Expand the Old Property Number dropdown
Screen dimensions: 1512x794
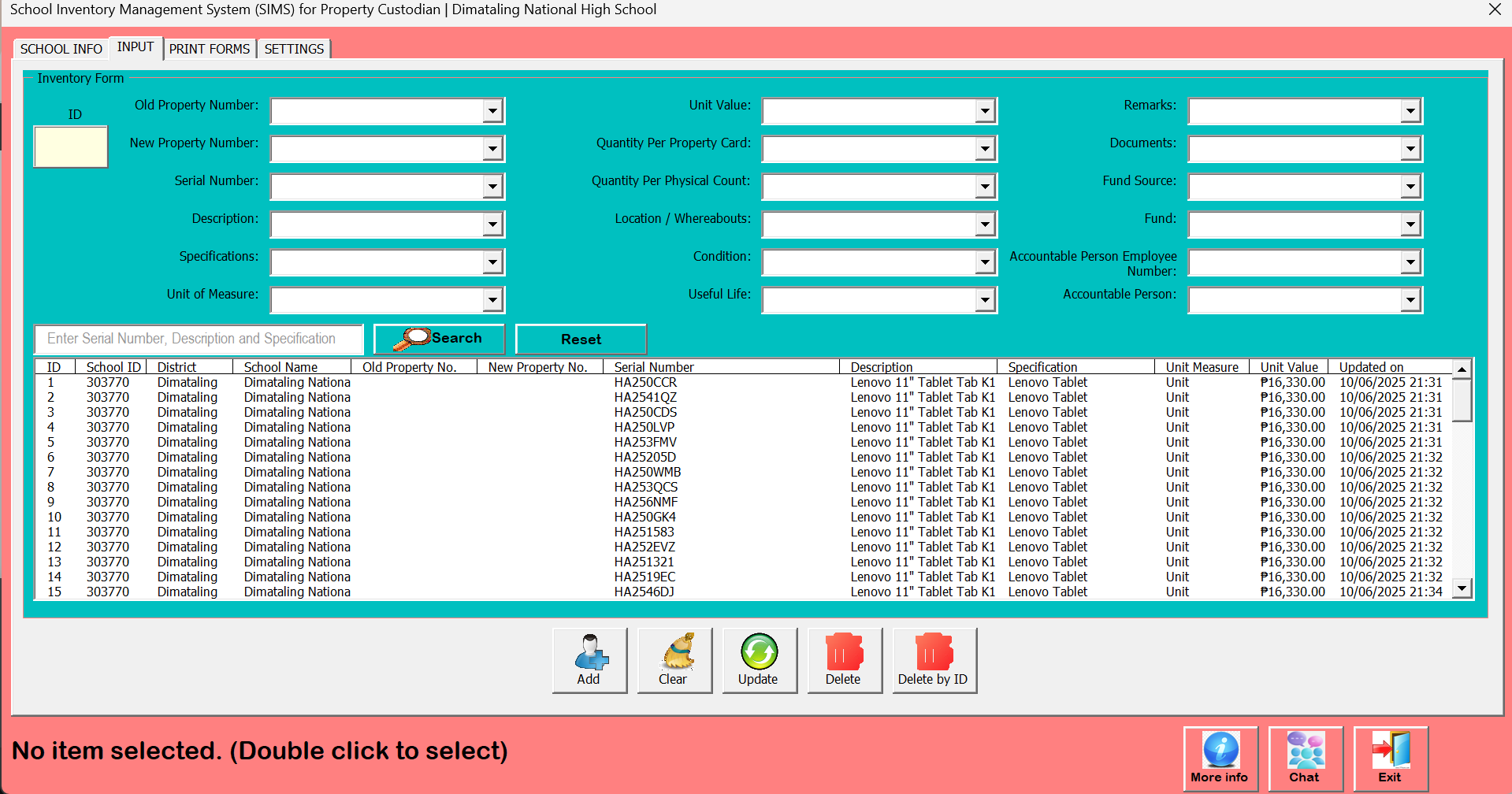click(492, 111)
